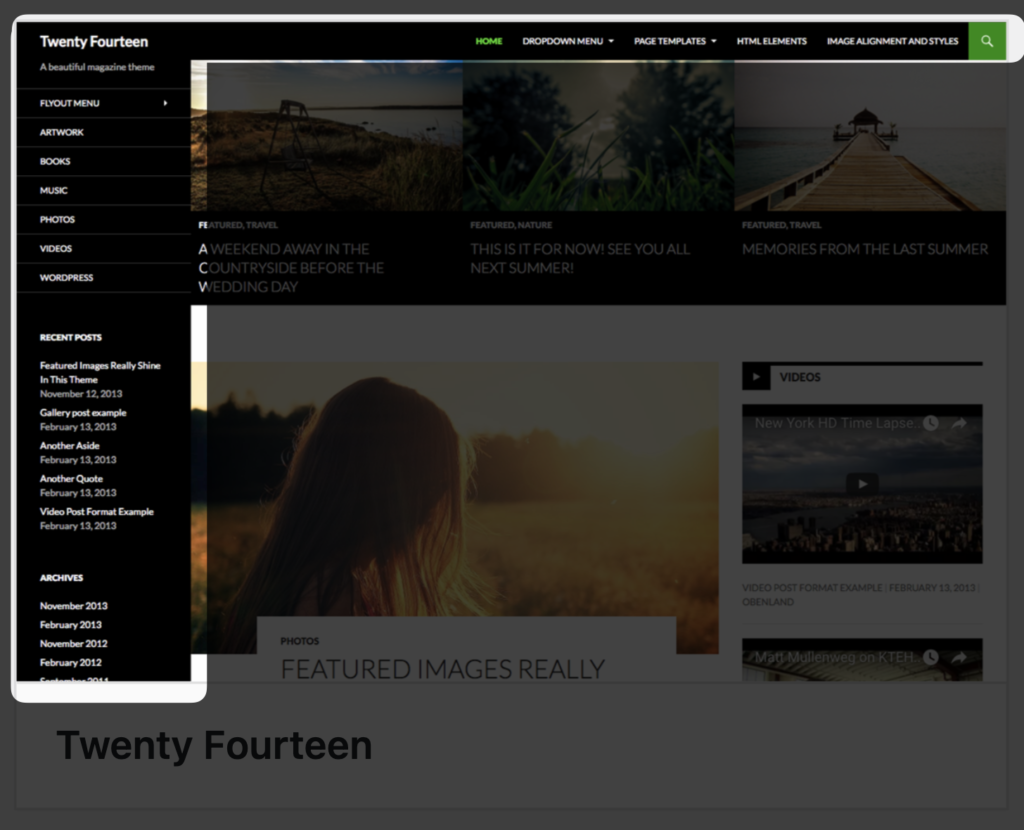The width and height of the screenshot is (1024, 830).
Task: Open Image Alignment and Styles menu
Action: pyautogui.click(x=892, y=41)
